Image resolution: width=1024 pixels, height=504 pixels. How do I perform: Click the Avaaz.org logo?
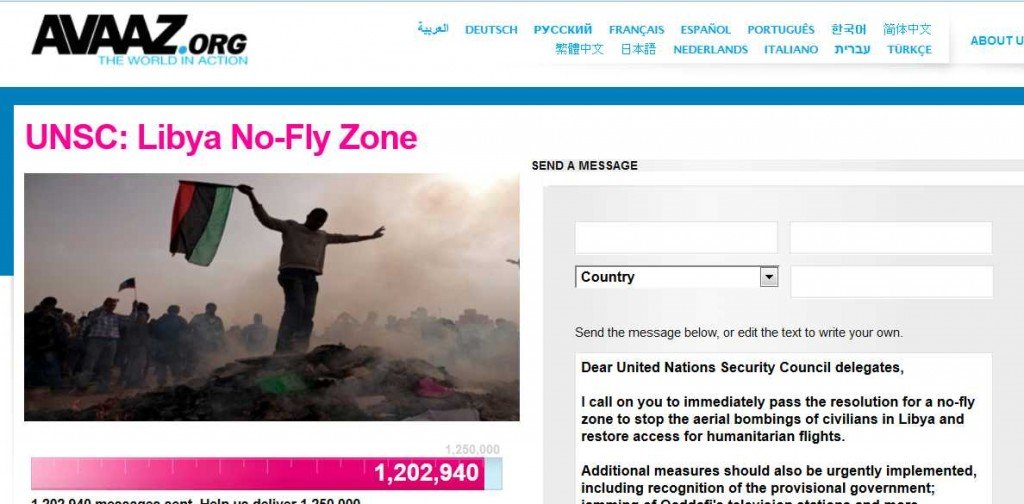coord(139,40)
